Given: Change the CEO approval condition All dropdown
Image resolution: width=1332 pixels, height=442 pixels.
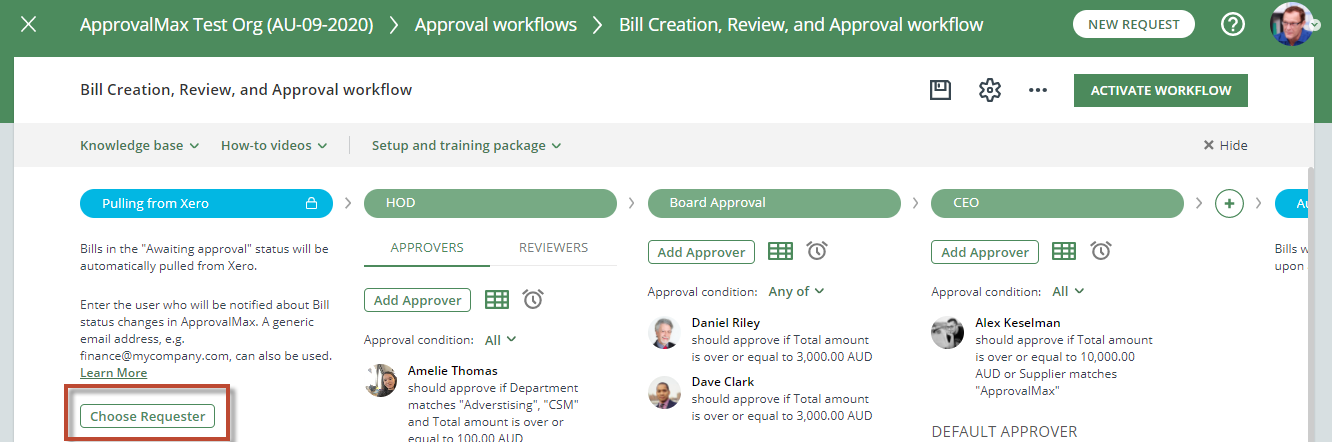Looking at the screenshot, I should (1068, 291).
